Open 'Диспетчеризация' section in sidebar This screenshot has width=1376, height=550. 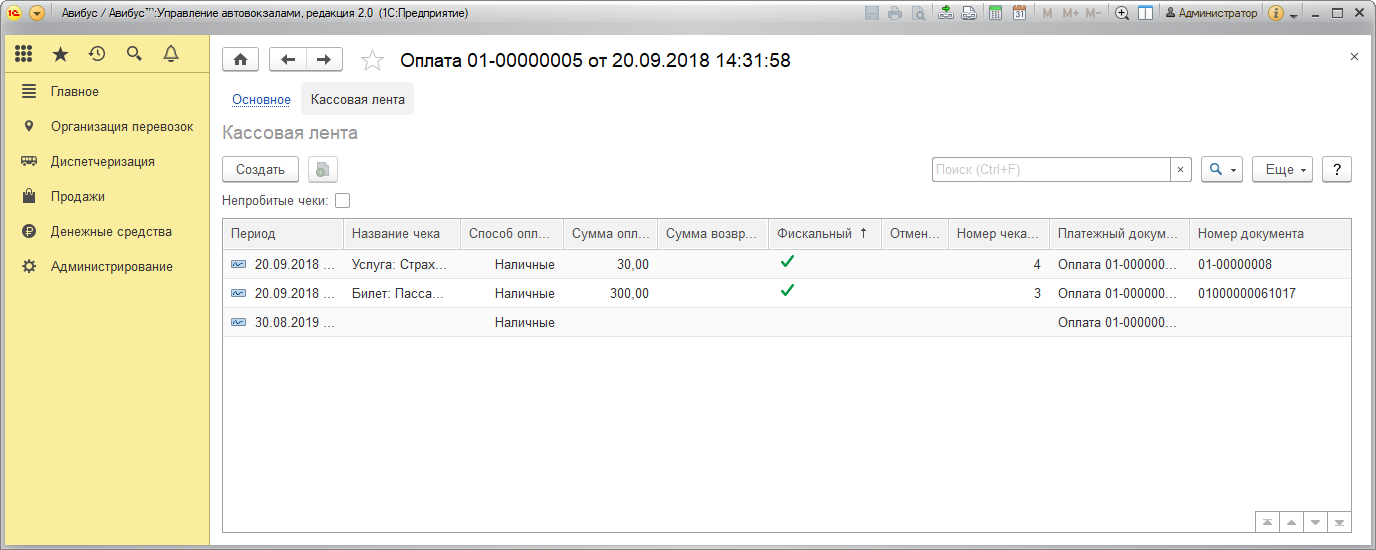pos(102,162)
